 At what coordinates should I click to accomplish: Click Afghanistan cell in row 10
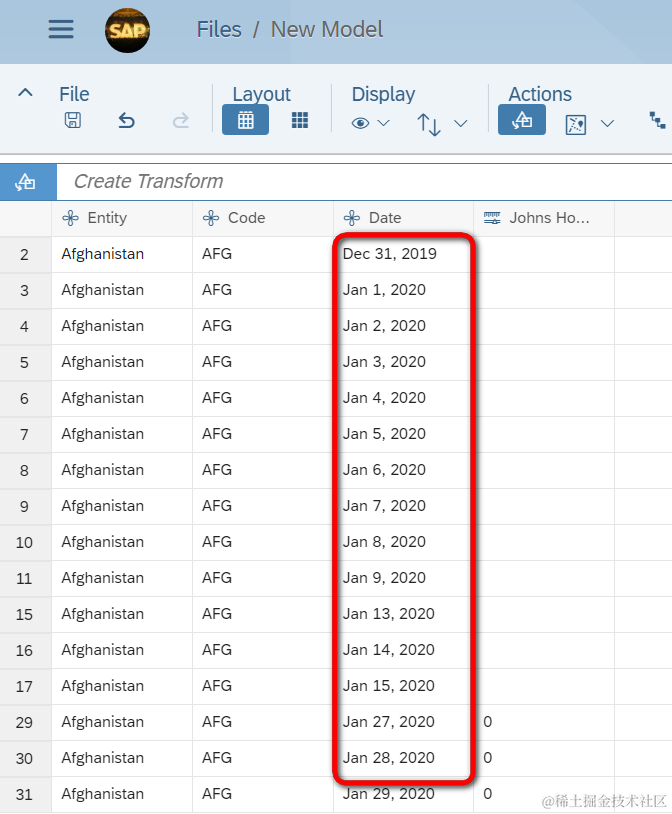pyautogui.click(x=122, y=542)
